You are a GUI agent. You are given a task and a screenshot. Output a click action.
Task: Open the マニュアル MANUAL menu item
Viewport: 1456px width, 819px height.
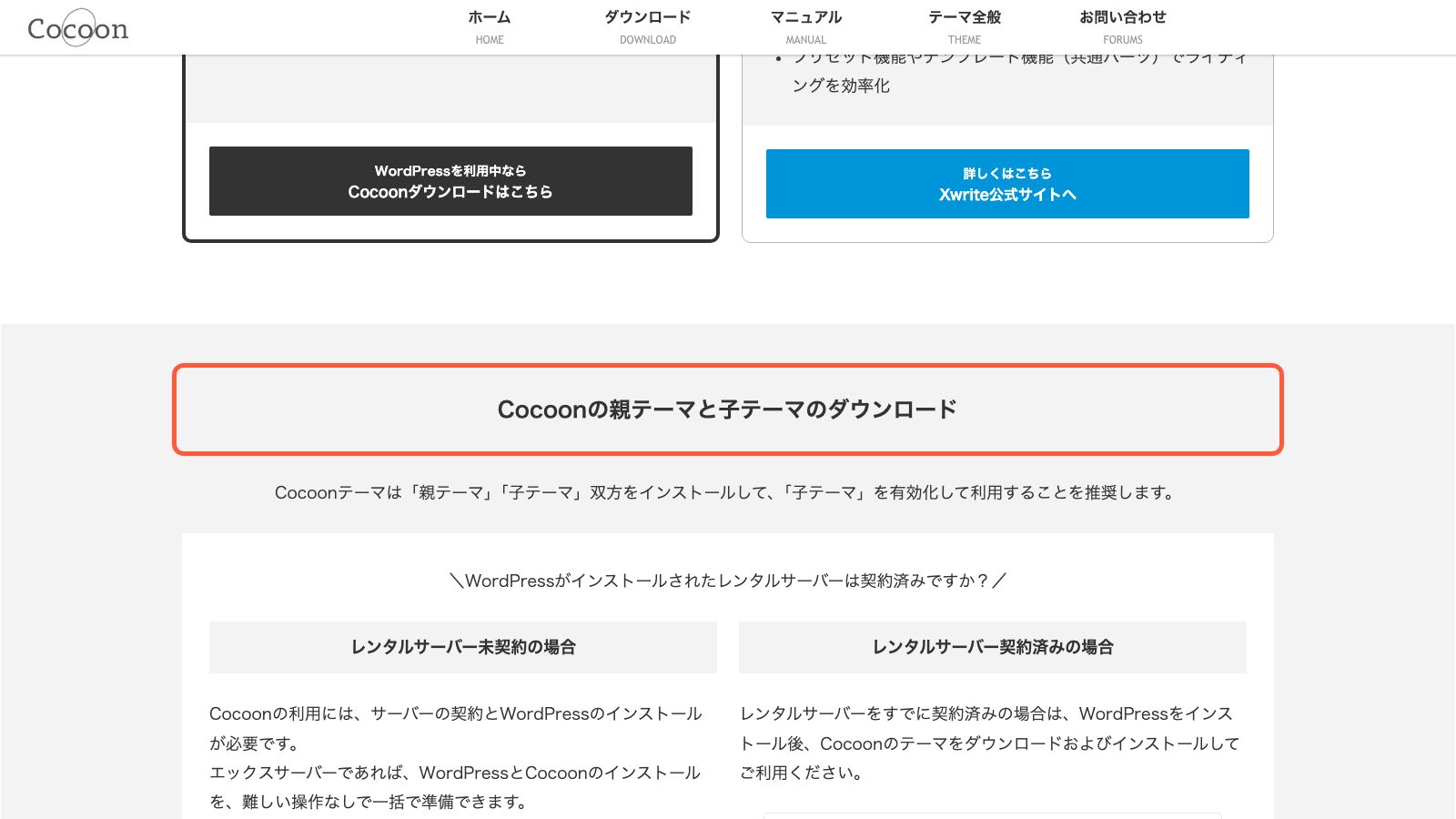pos(806,27)
